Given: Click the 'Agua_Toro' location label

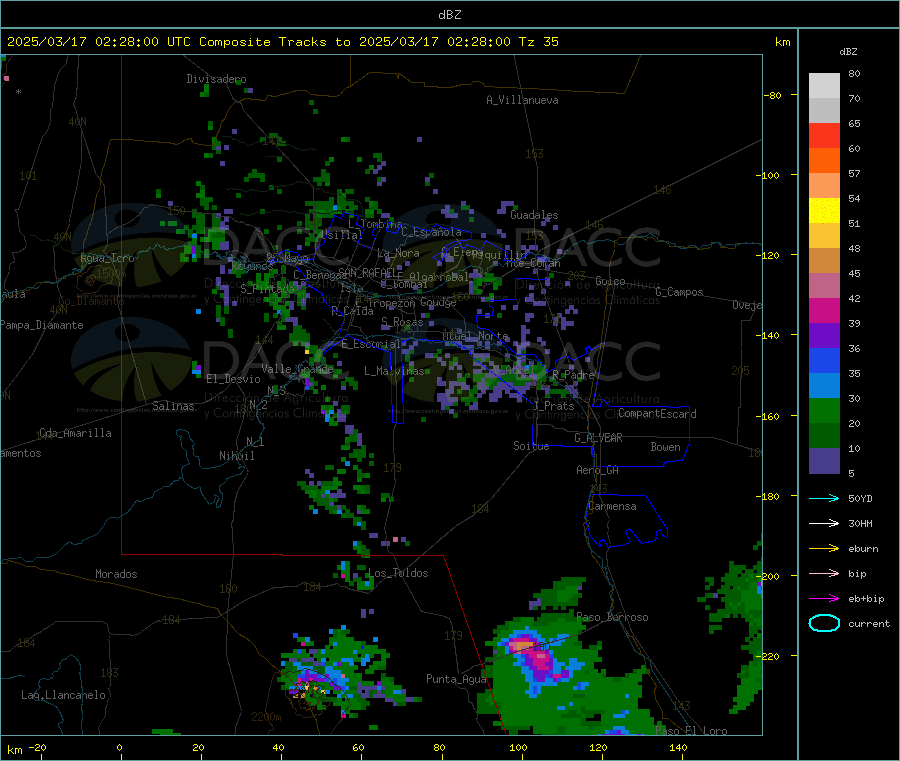Looking at the screenshot, I should [x=107, y=258].
